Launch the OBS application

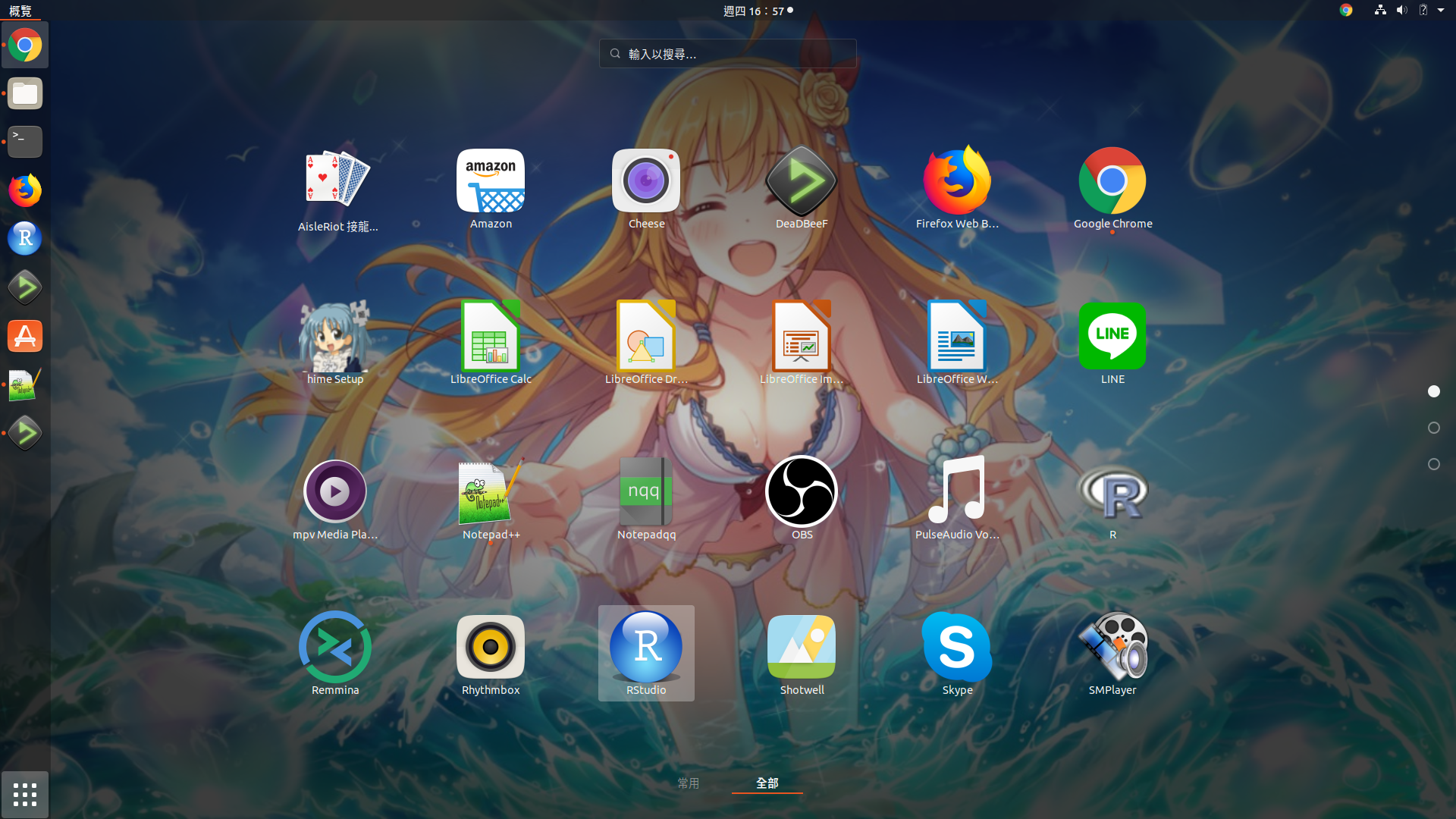(802, 492)
